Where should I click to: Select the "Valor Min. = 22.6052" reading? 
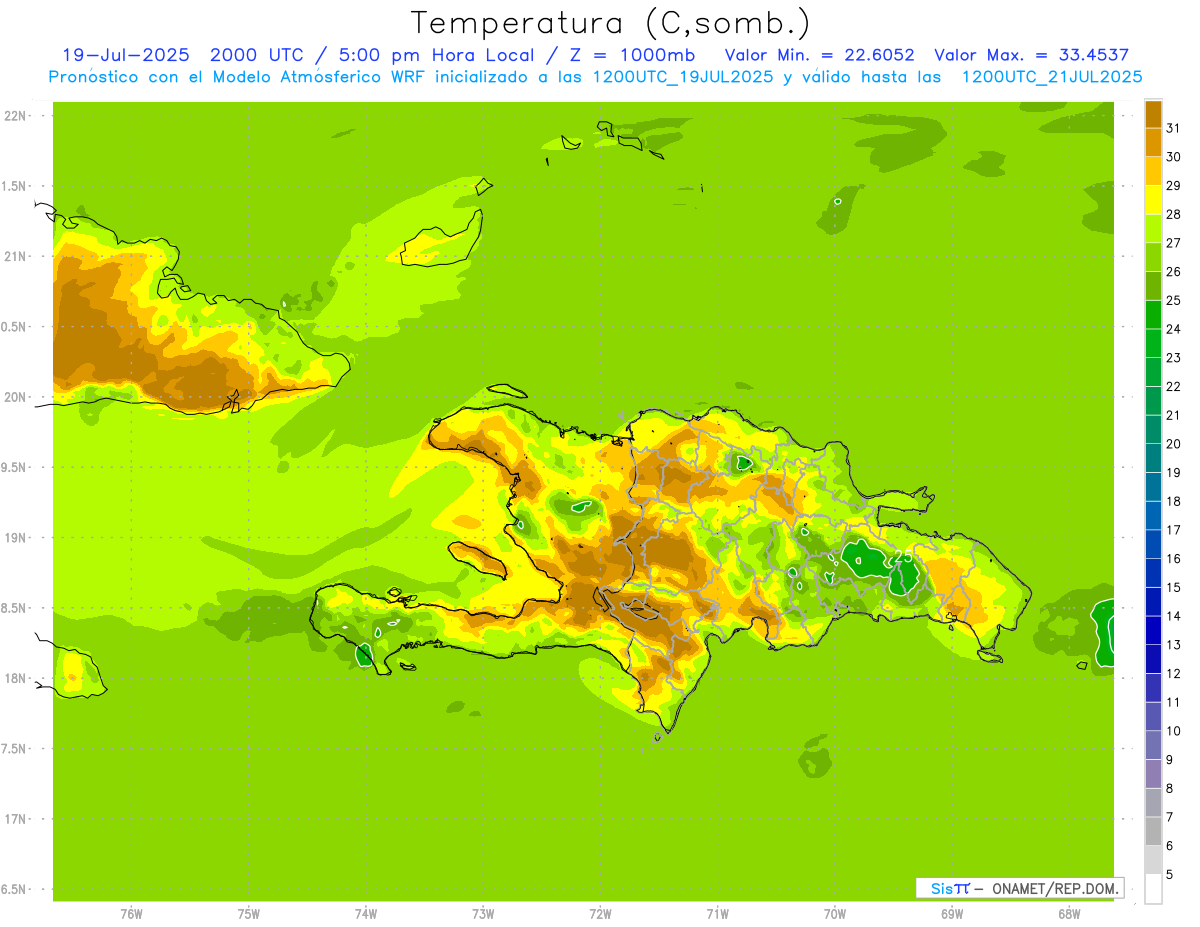click(819, 55)
